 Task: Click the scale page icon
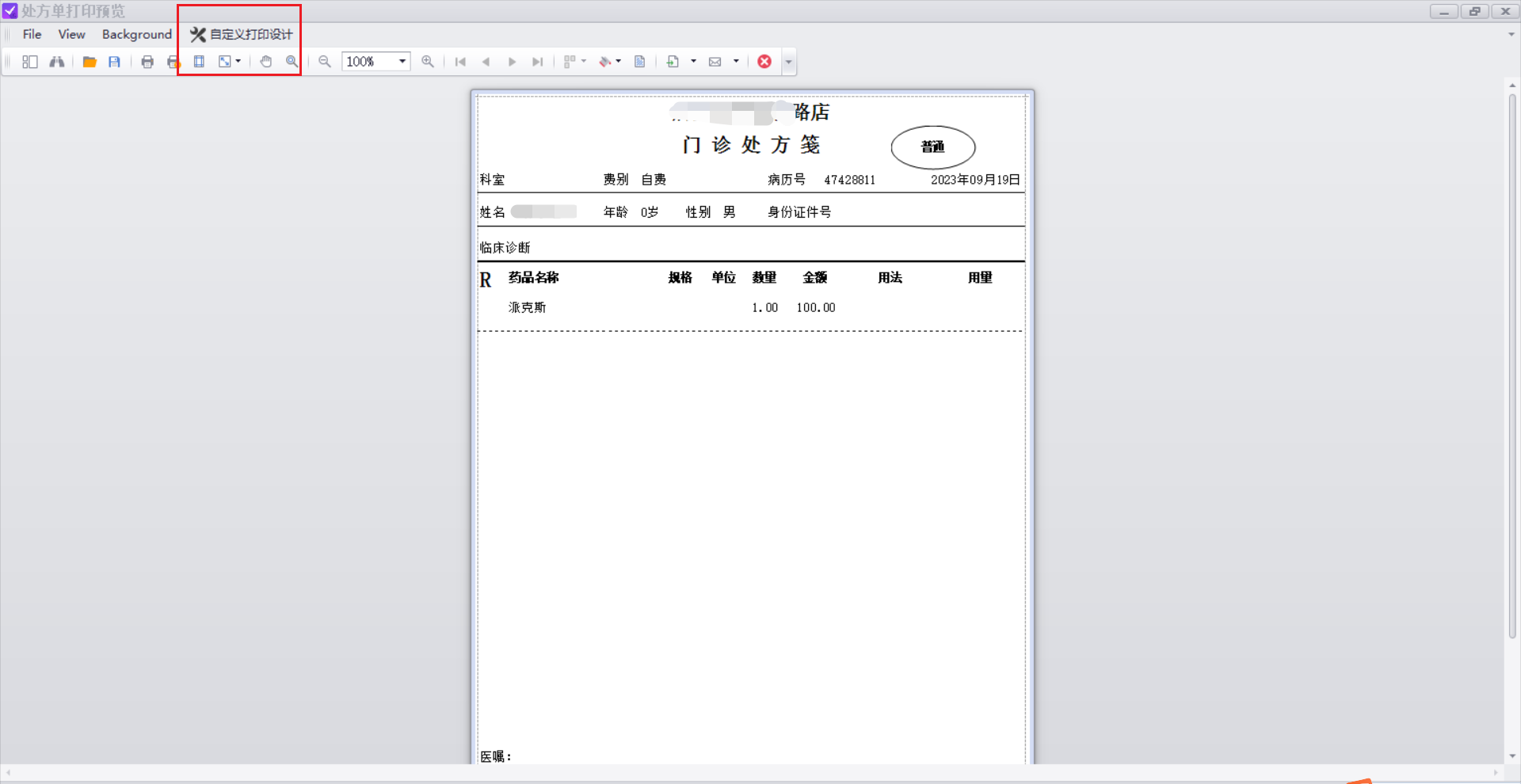click(x=225, y=62)
